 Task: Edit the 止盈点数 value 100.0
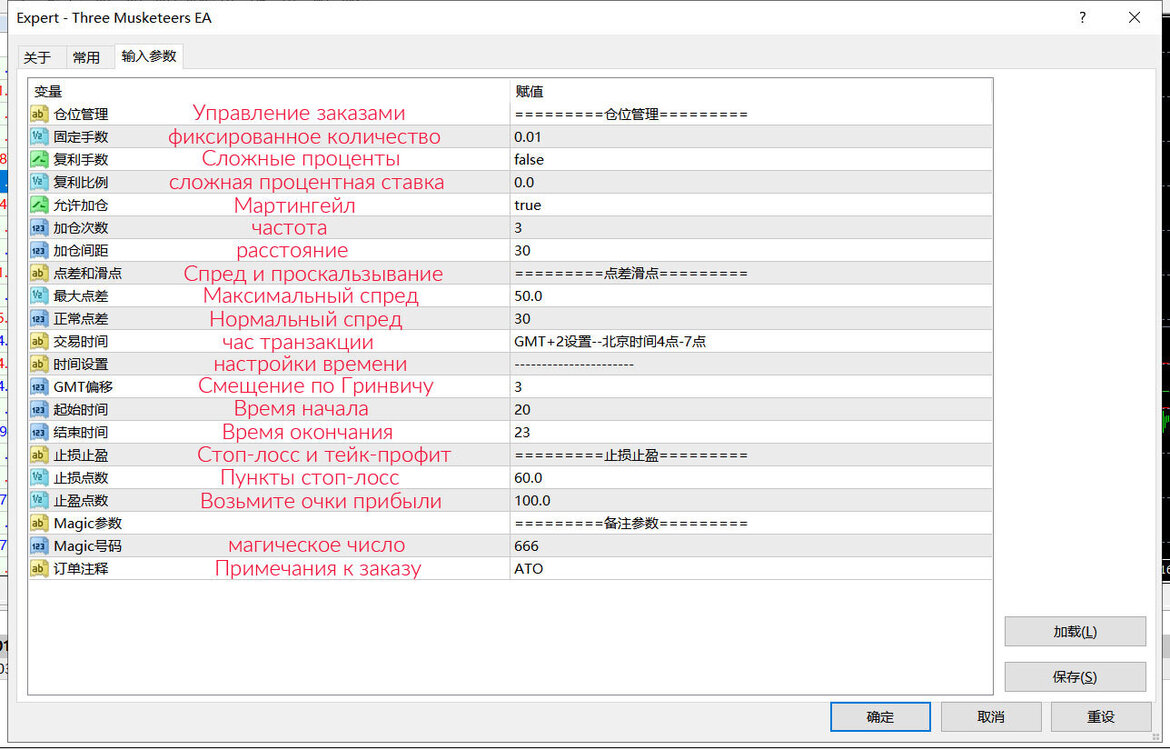(x=751, y=501)
